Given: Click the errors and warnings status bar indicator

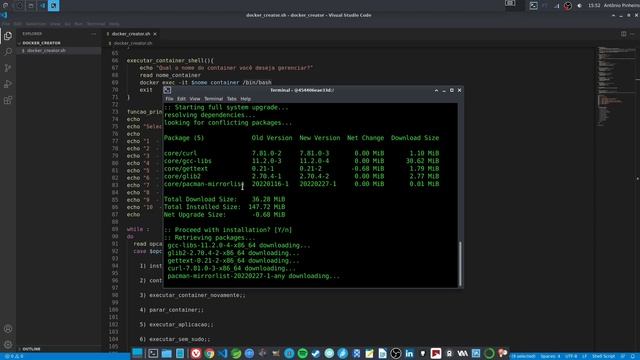Looking at the screenshot, I should tap(14, 356).
